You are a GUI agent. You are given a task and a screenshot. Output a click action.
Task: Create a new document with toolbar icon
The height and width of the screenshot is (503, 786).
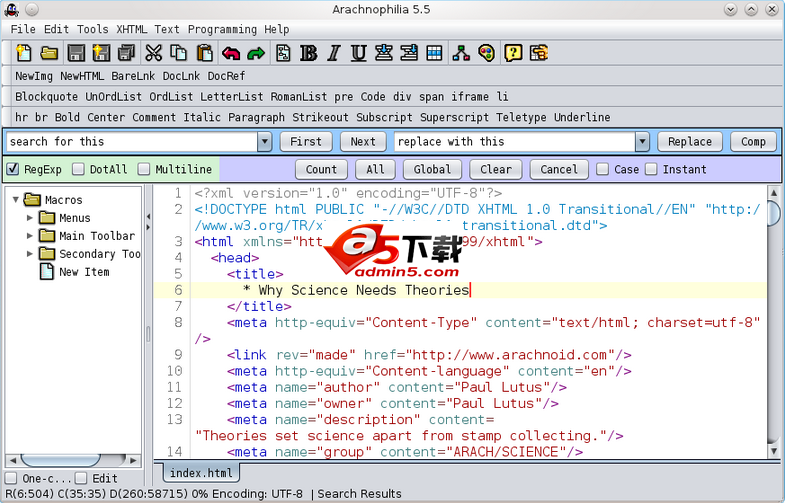[24, 53]
